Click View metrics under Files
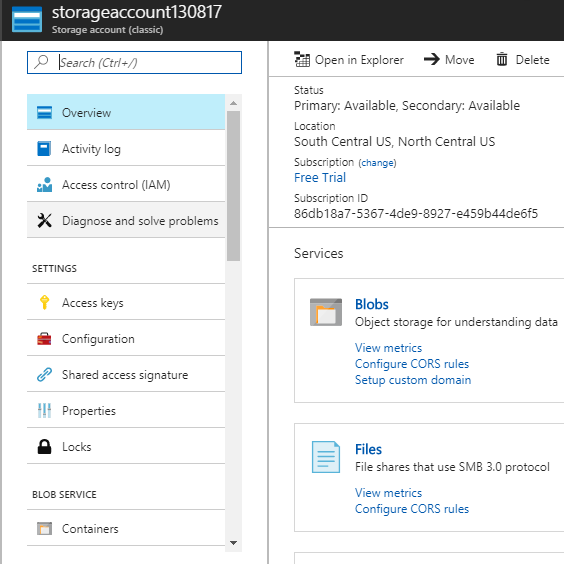The image size is (564, 564). click(388, 493)
